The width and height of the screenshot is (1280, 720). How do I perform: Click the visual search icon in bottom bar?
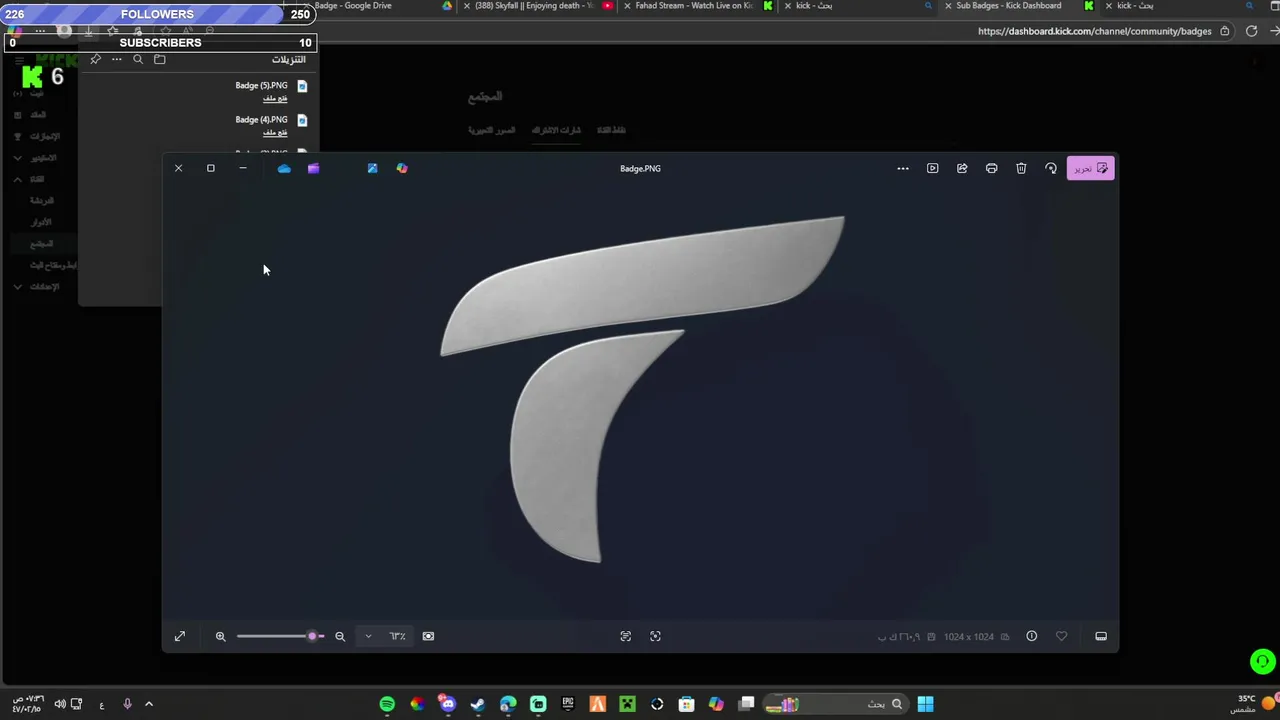(x=656, y=636)
